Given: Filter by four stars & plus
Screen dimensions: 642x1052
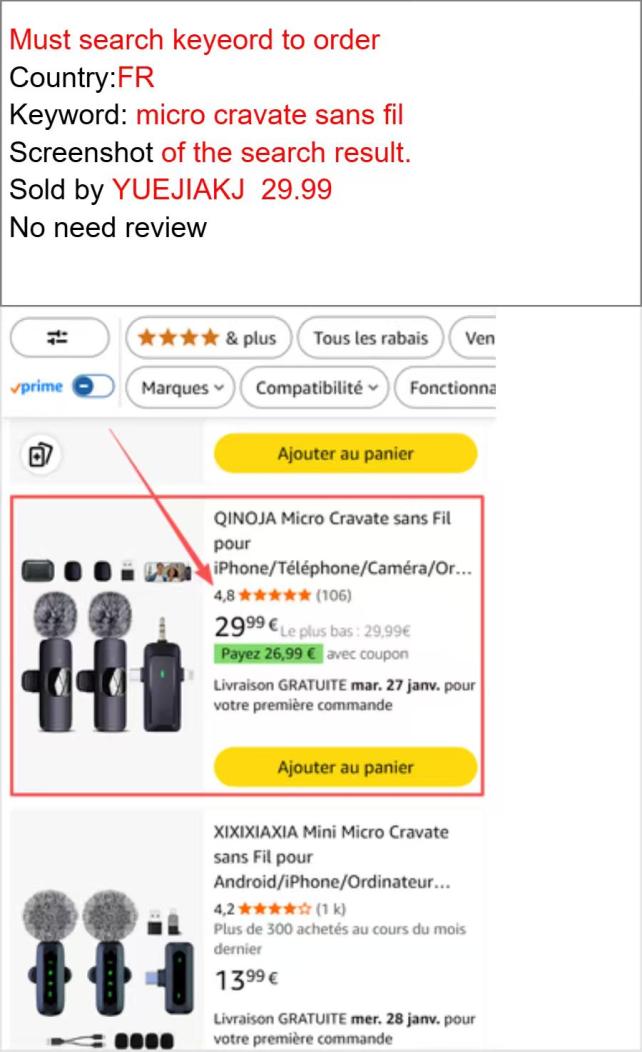Looking at the screenshot, I should point(208,337).
